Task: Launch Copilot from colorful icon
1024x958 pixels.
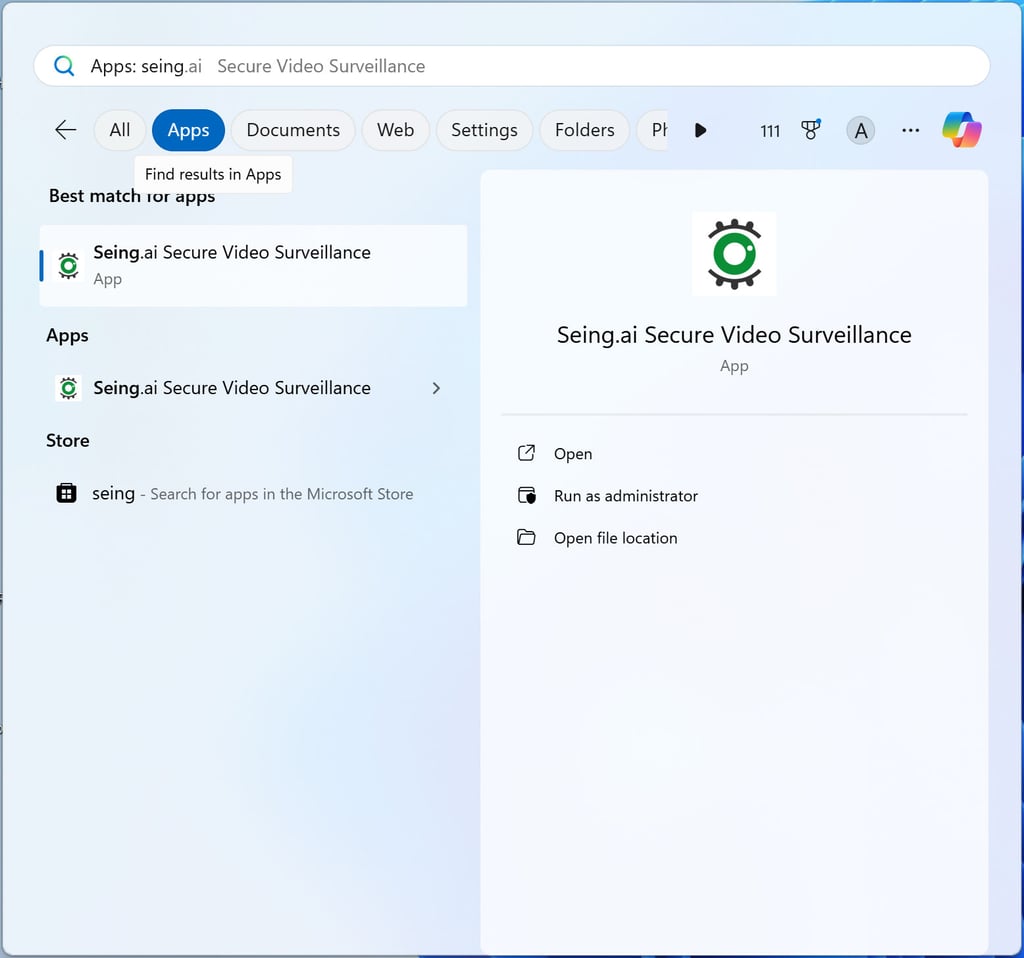Action: tap(962, 129)
